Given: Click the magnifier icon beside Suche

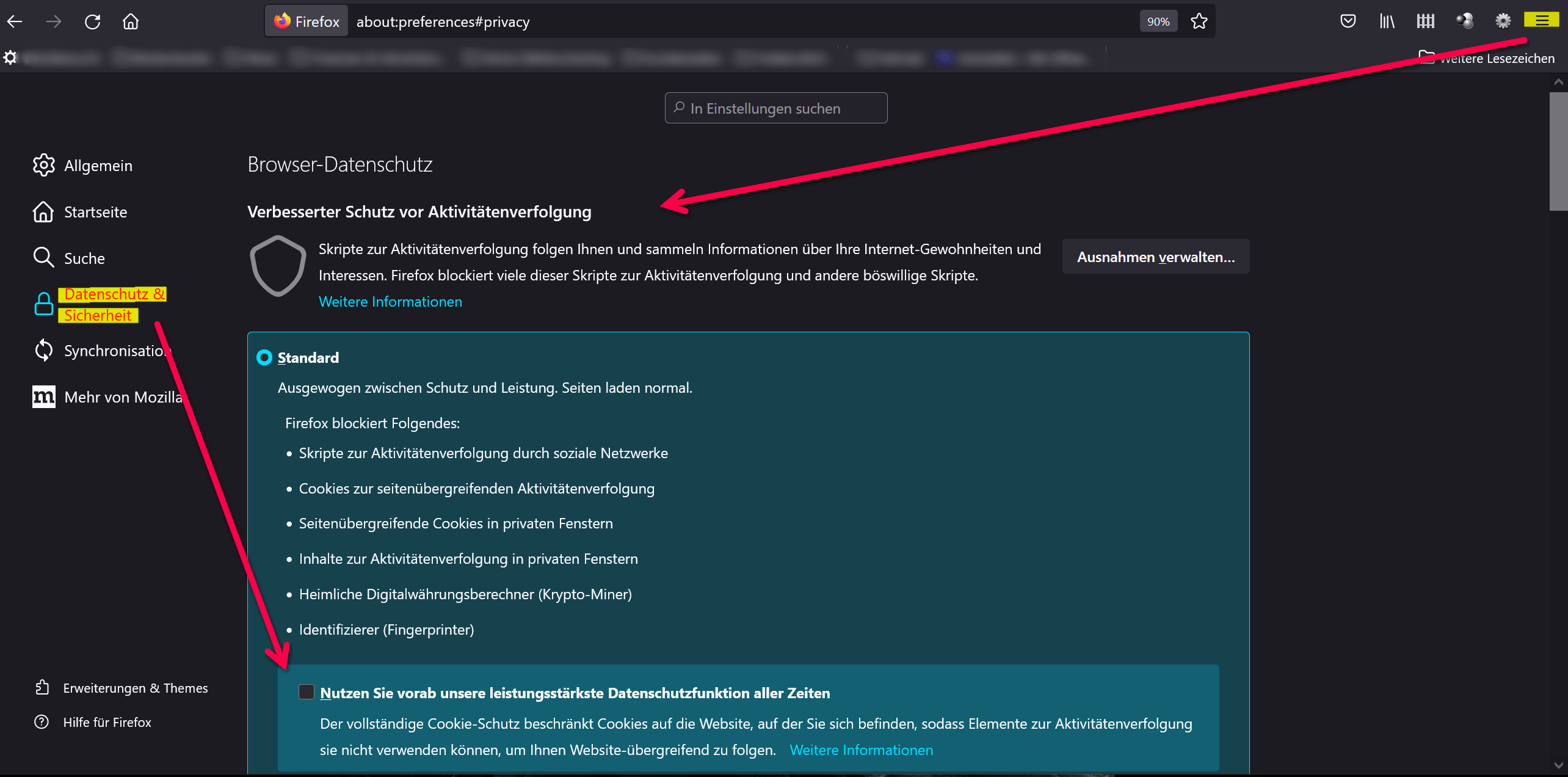Looking at the screenshot, I should (43, 258).
